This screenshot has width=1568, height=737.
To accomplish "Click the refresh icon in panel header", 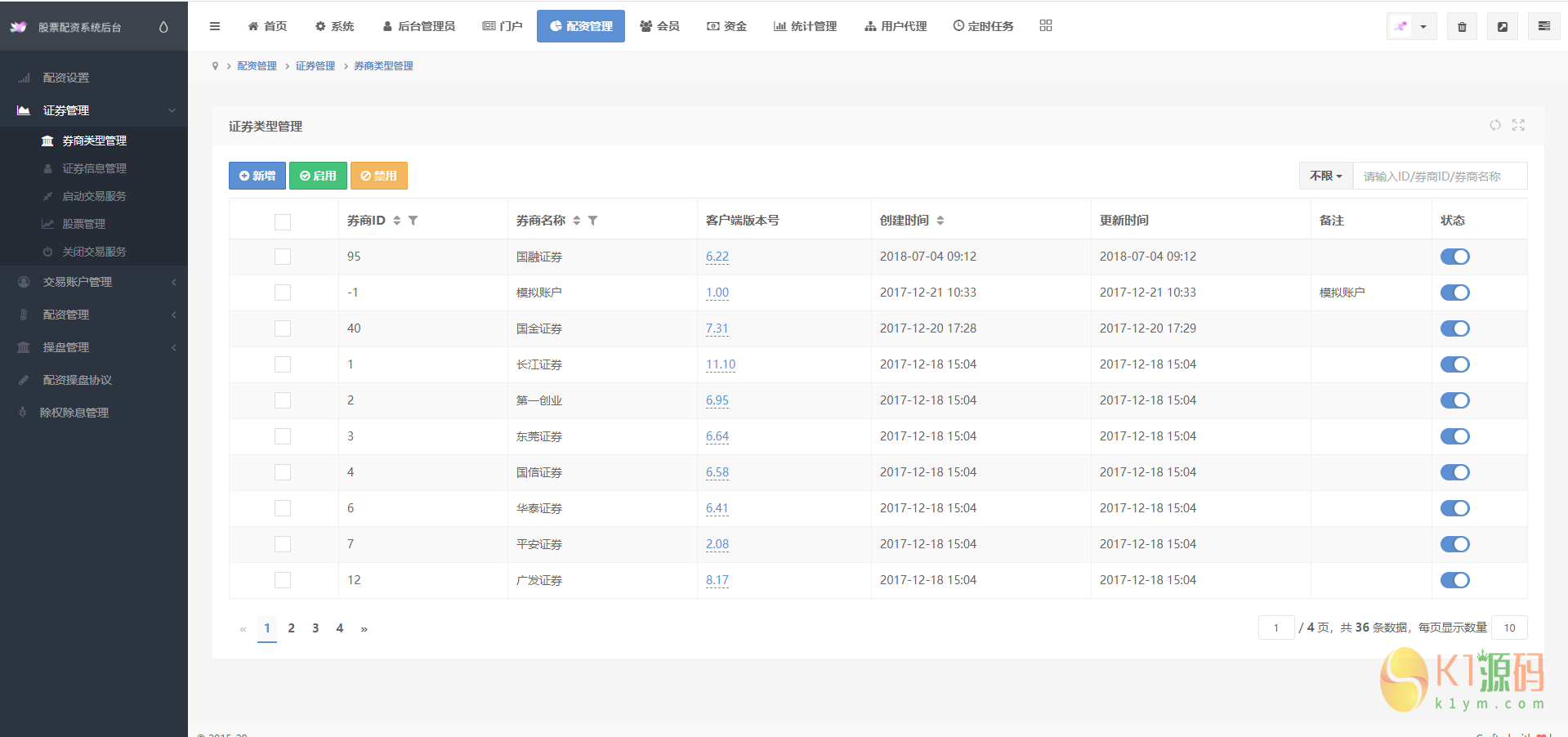I will [x=1494, y=125].
